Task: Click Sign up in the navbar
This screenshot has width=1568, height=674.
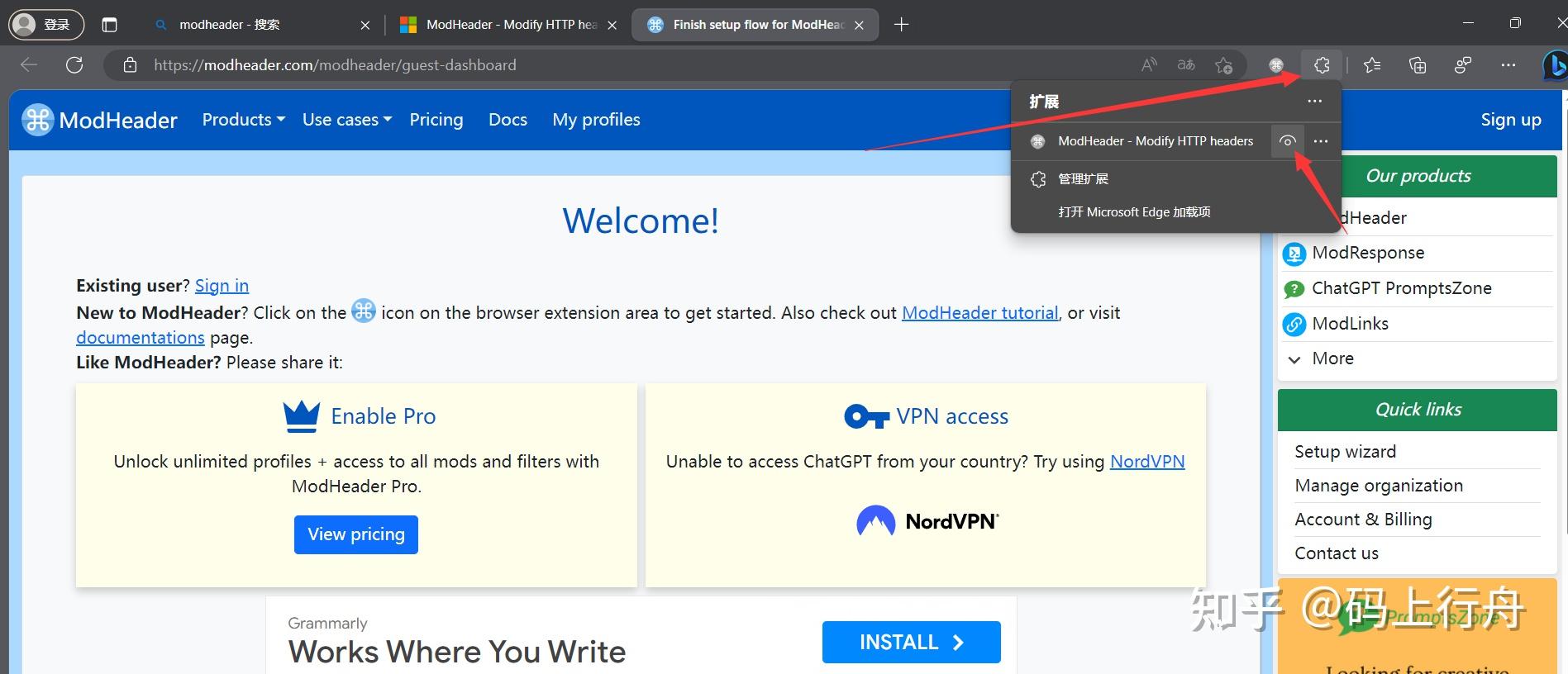Action: pos(1511,120)
